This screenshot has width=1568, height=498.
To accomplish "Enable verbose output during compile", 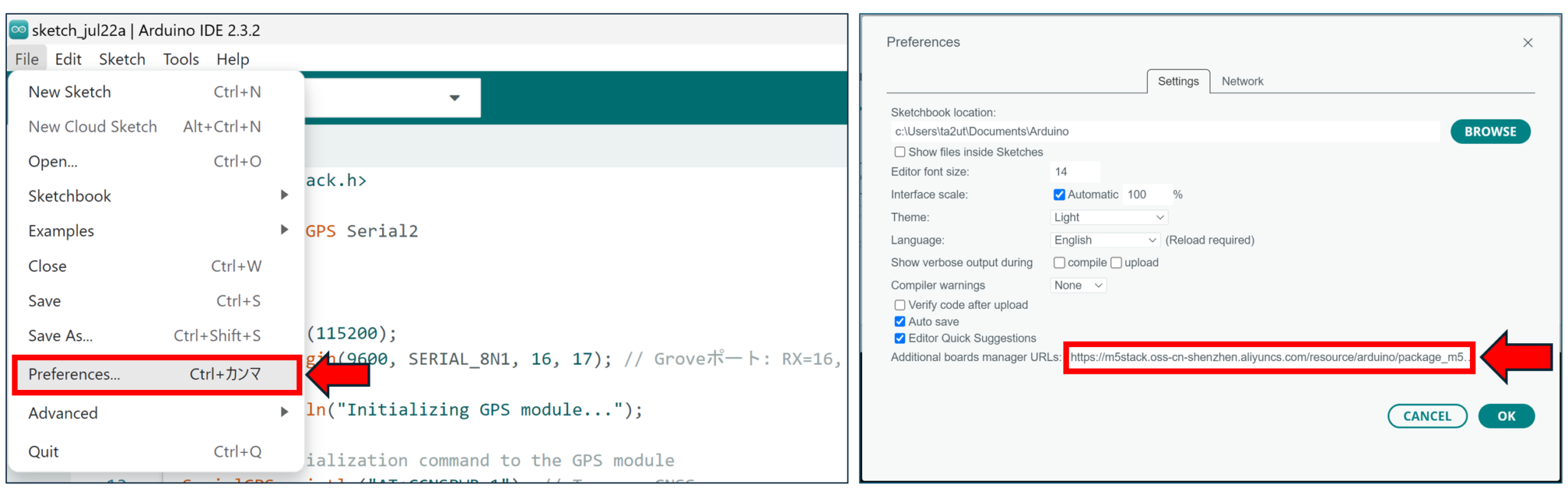I will coord(1059,263).
